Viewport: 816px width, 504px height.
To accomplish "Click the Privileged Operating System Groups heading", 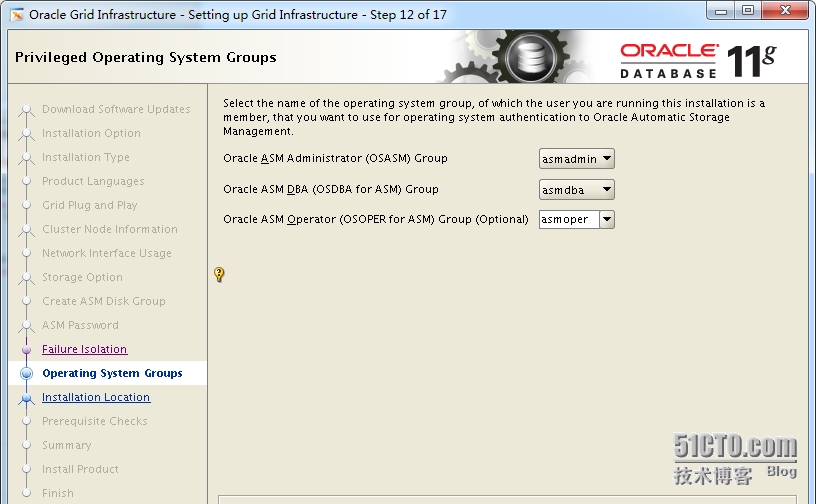I will coord(146,57).
